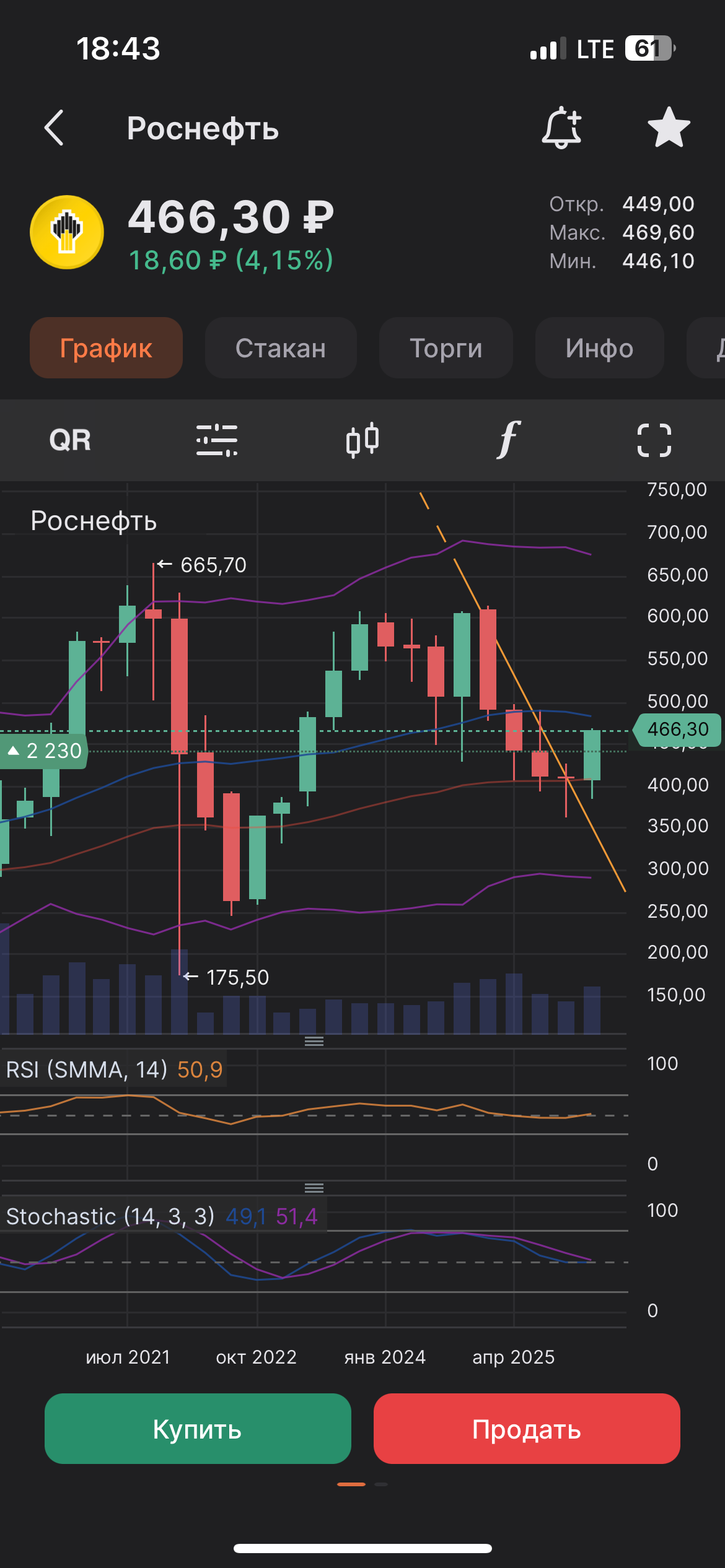
Task: Grab the resize handle above Stochastic panel
Action: click(314, 1188)
